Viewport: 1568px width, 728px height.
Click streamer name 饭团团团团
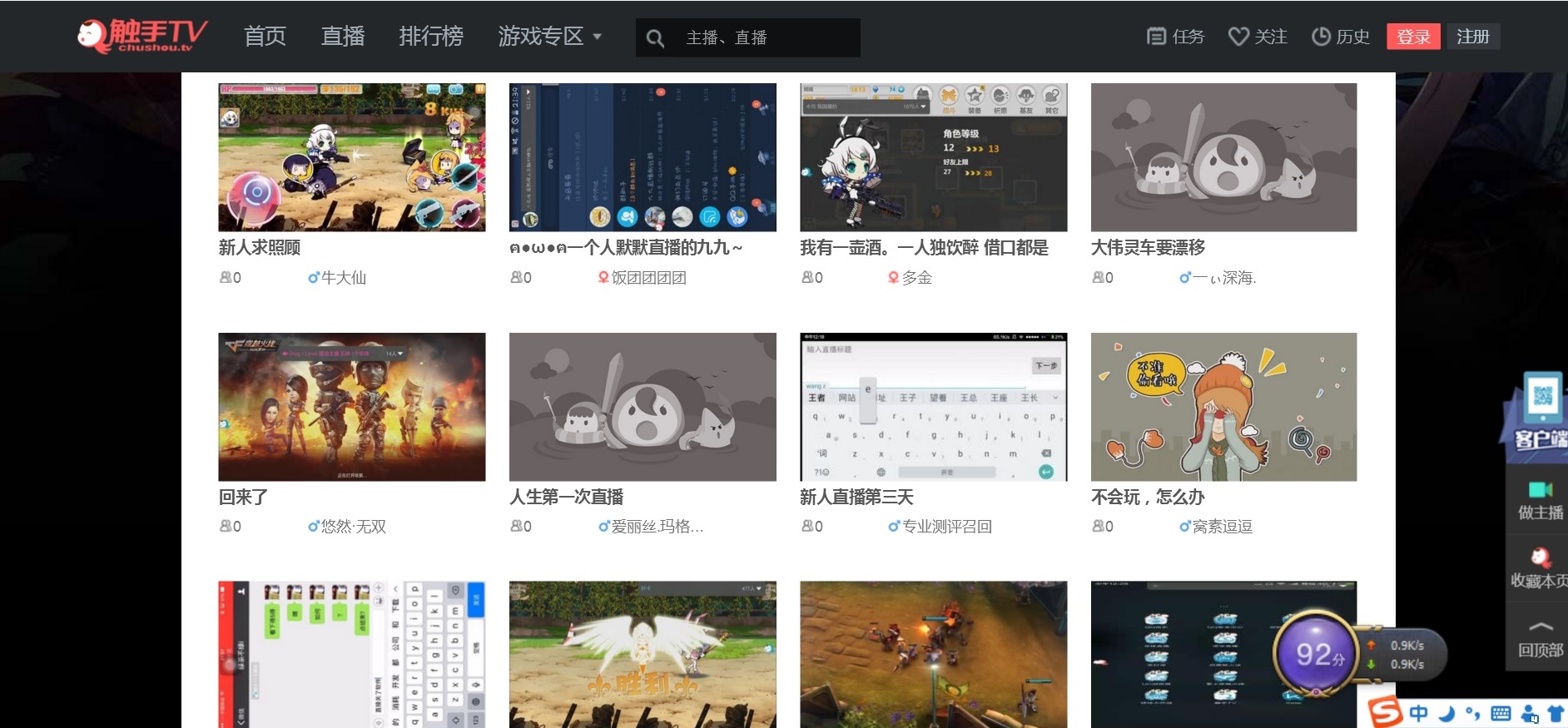point(649,277)
